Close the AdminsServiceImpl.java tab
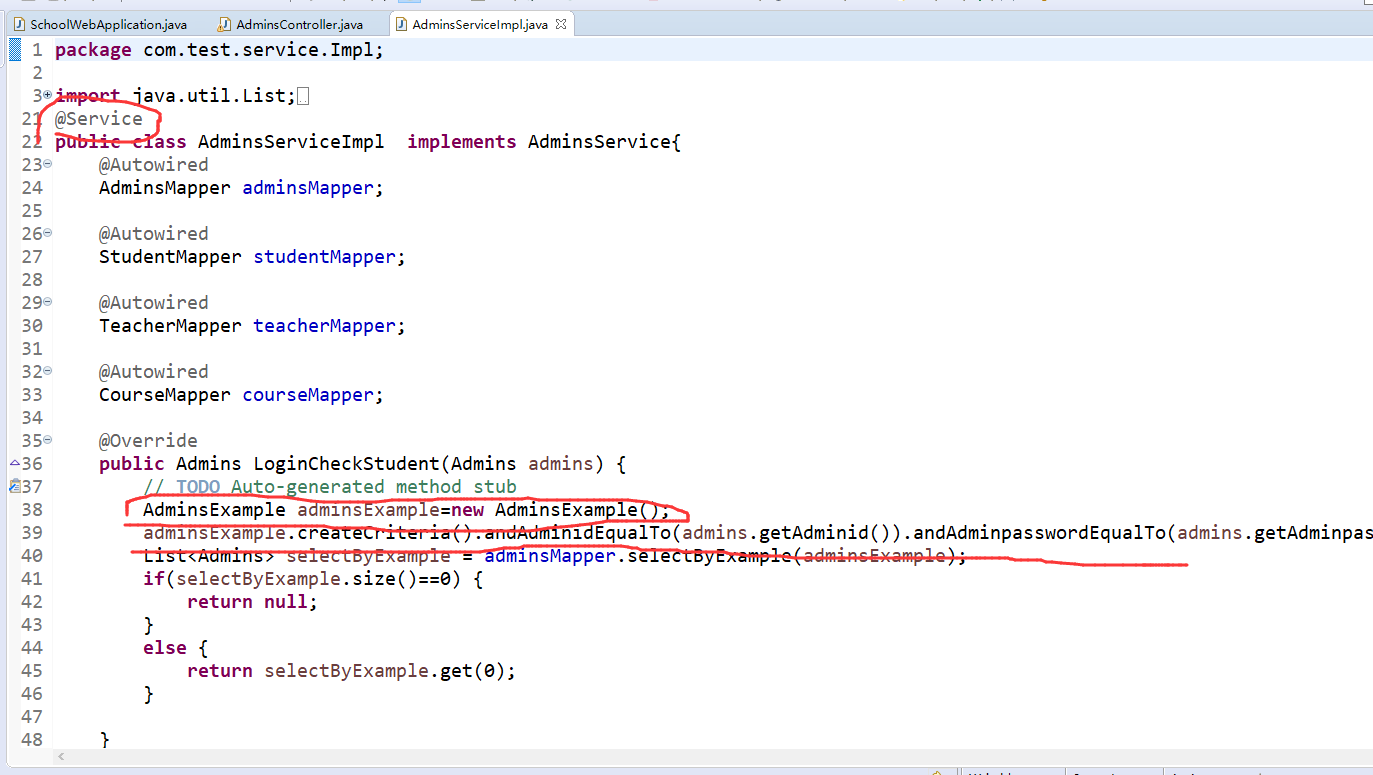1373x775 pixels. (x=562, y=24)
